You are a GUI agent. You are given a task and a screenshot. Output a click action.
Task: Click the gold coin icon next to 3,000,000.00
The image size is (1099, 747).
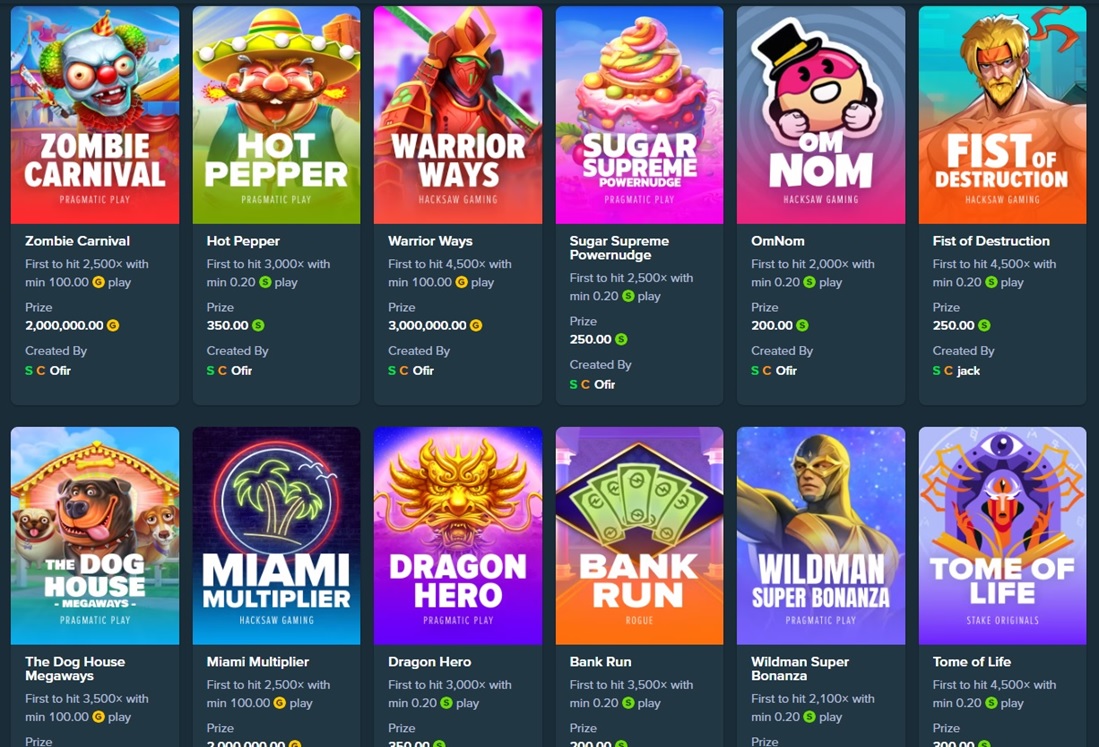[476, 325]
